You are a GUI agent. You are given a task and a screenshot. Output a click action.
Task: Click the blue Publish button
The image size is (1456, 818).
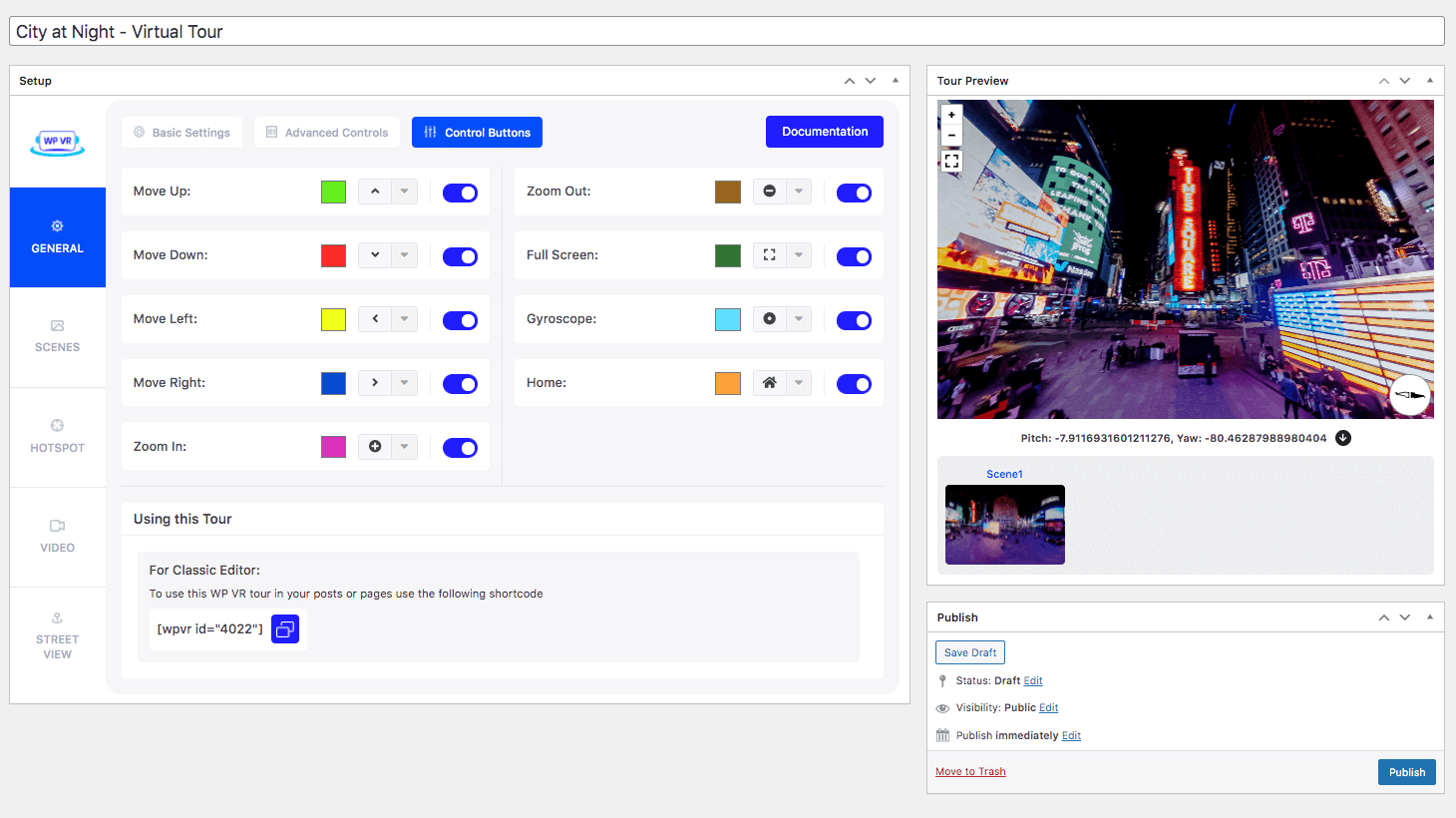coord(1407,772)
